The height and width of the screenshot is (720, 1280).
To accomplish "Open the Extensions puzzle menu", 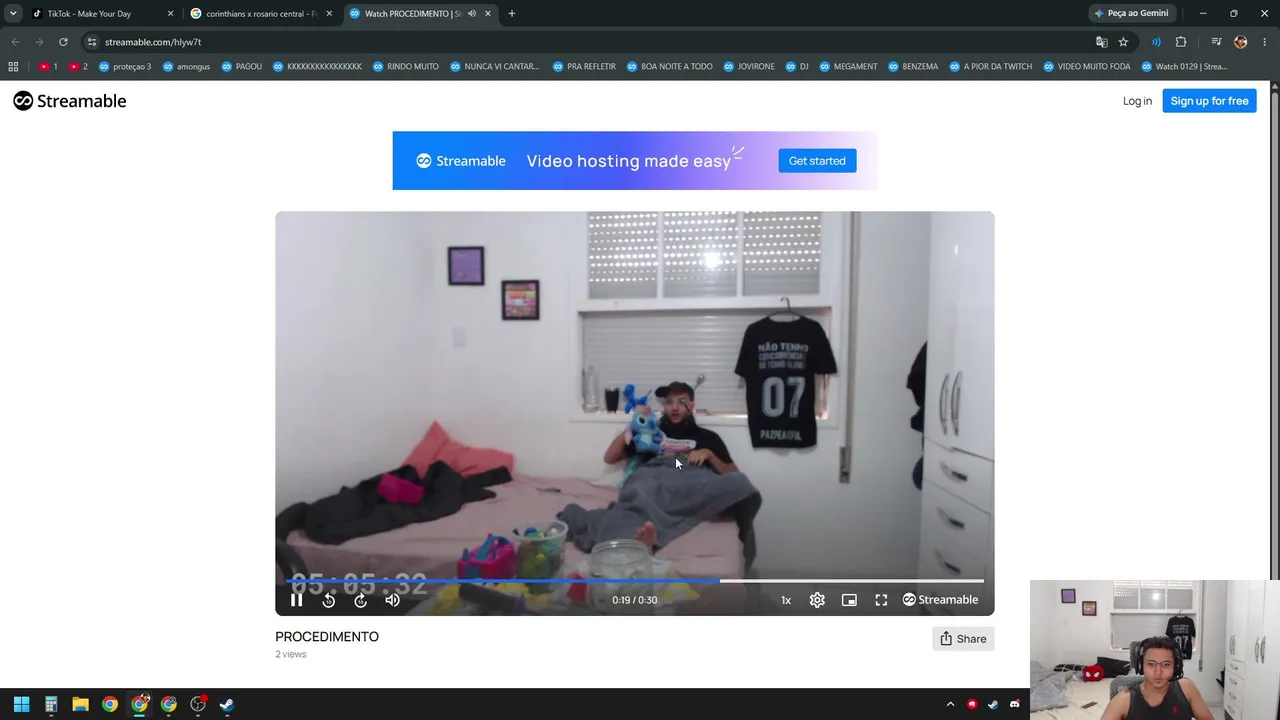I will click(x=1181, y=42).
